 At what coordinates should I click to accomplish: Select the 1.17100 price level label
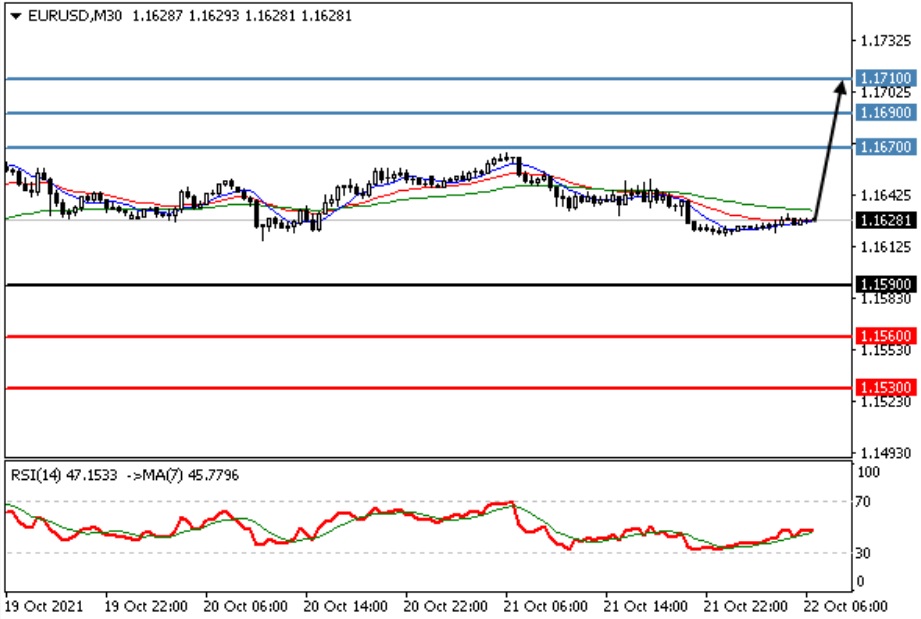[x=886, y=78]
